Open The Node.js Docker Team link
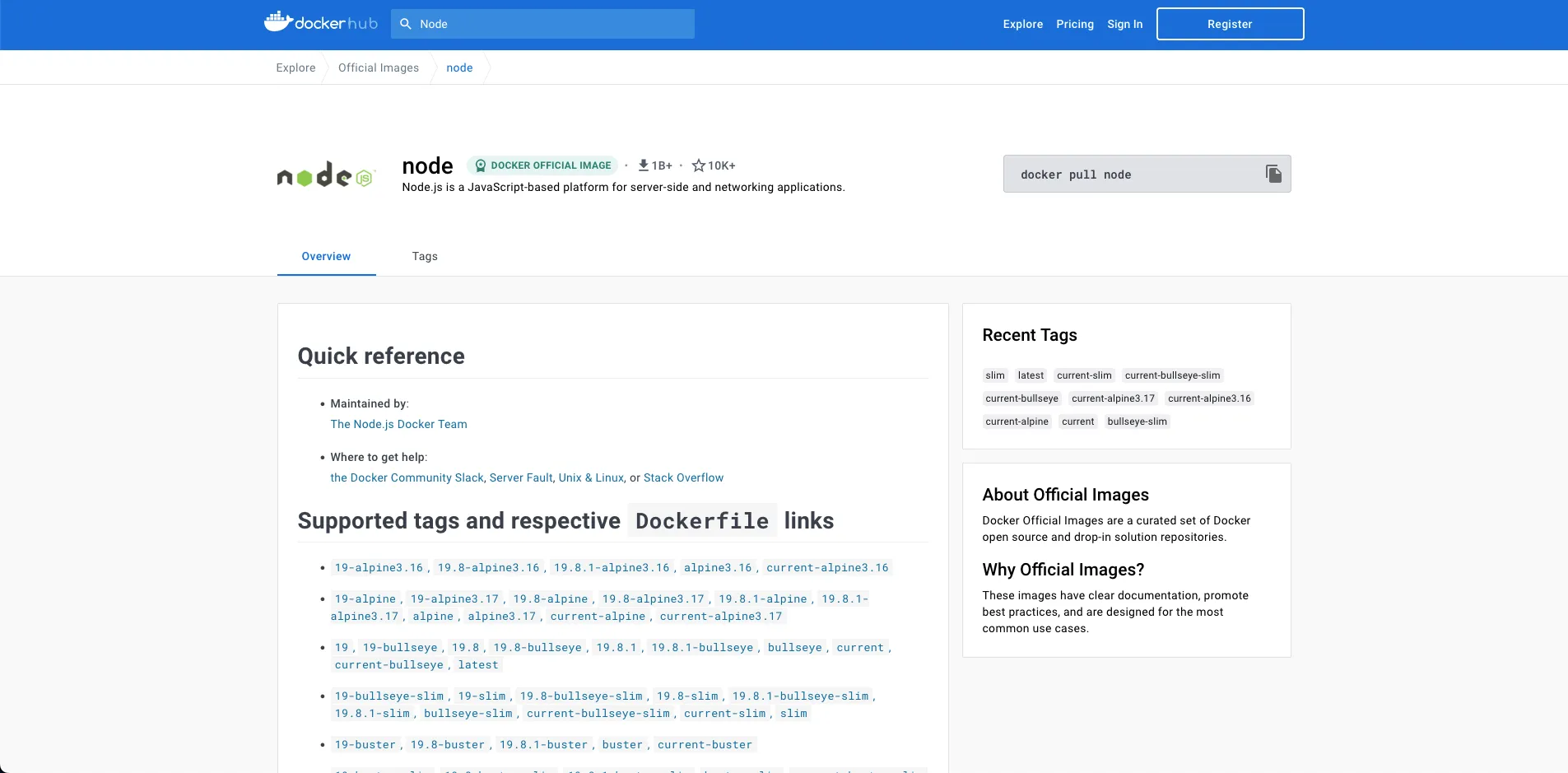 (x=398, y=424)
